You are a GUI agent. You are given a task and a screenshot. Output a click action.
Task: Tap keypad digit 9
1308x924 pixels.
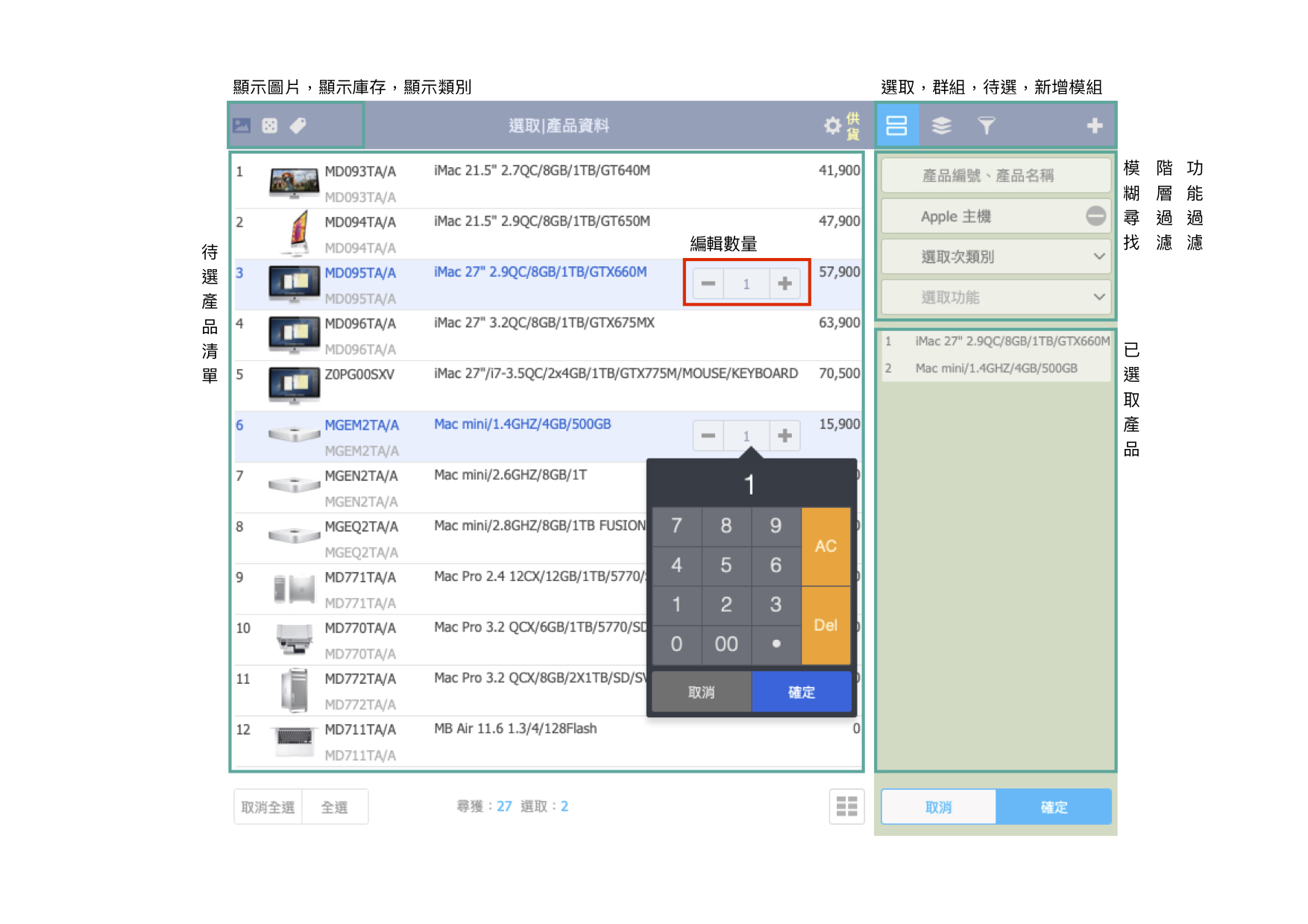click(x=776, y=527)
